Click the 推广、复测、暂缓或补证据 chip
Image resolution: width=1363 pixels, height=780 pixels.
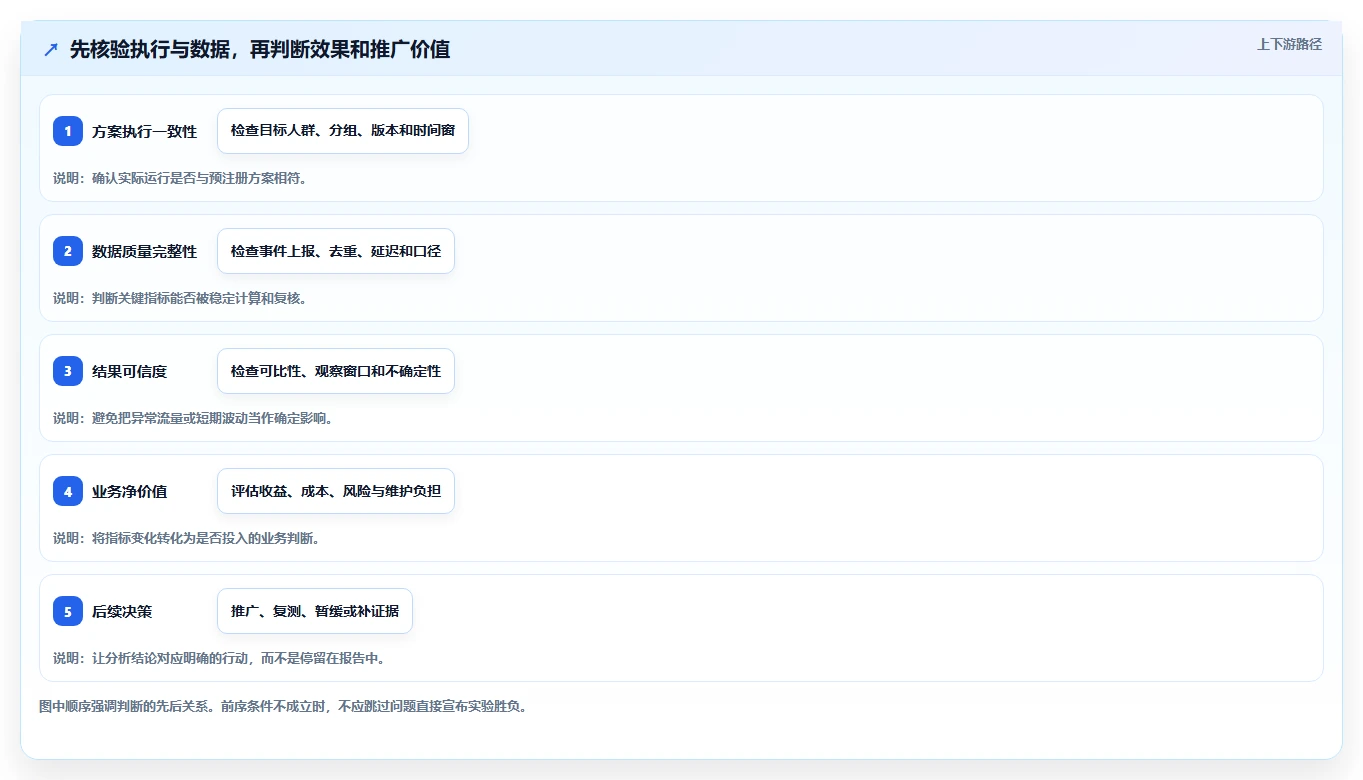[315, 611]
